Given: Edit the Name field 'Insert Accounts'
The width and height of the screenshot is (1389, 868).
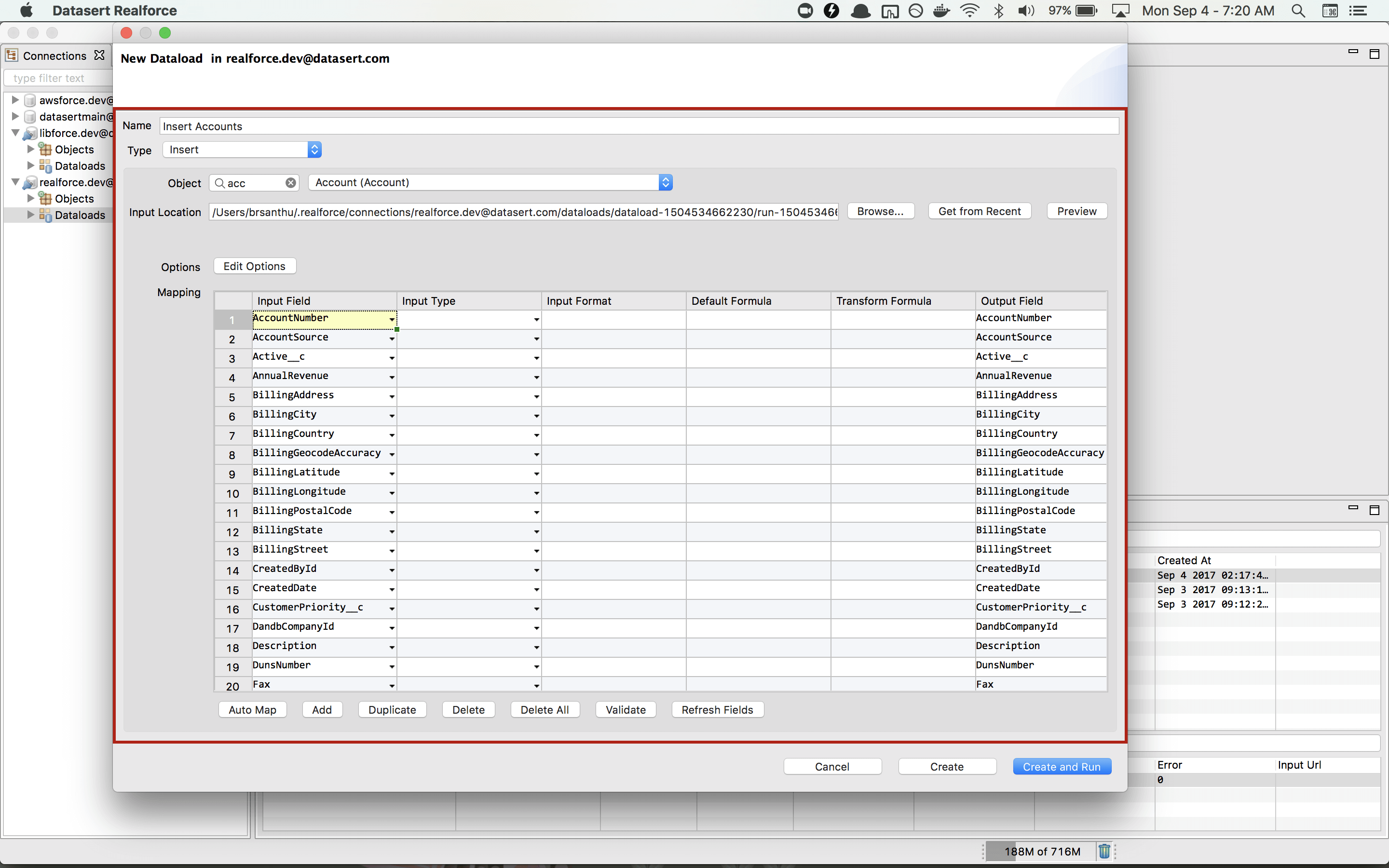Looking at the screenshot, I should pos(639,126).
